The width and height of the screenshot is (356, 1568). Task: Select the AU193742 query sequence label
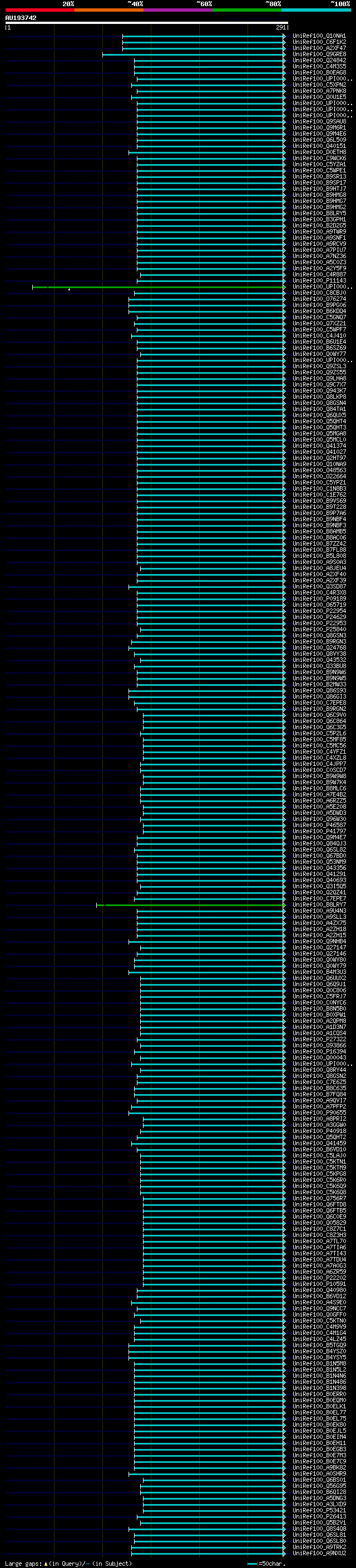21,18
